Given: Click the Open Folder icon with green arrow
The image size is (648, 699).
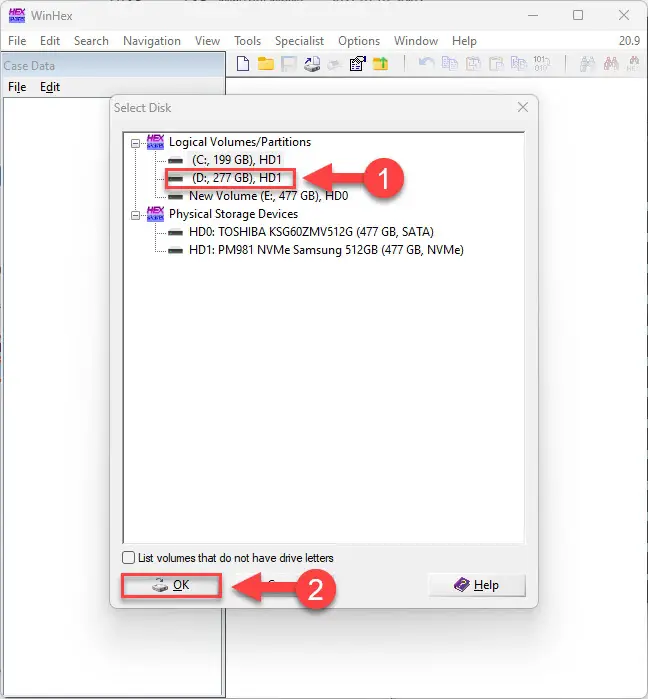Looking at the screenshot, I should click(x=381, y=64).
